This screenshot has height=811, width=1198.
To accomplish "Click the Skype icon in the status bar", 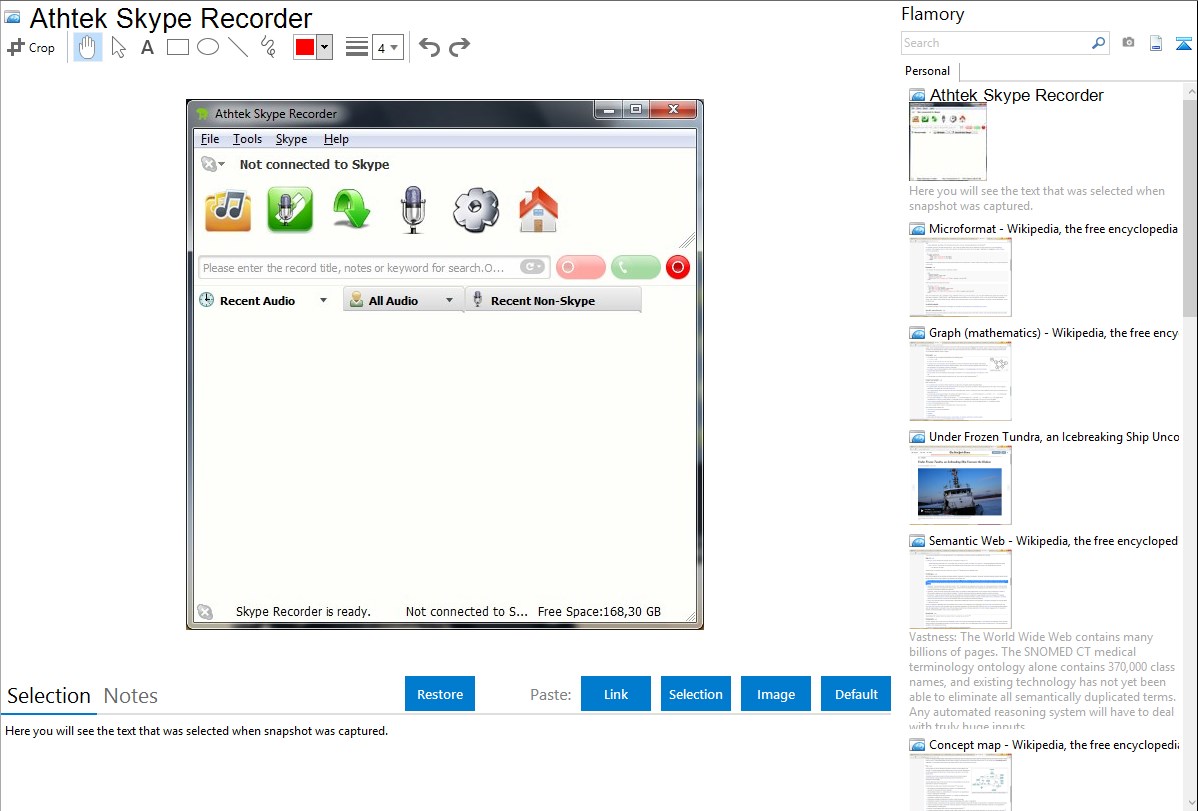I will (x=205, y=611).
